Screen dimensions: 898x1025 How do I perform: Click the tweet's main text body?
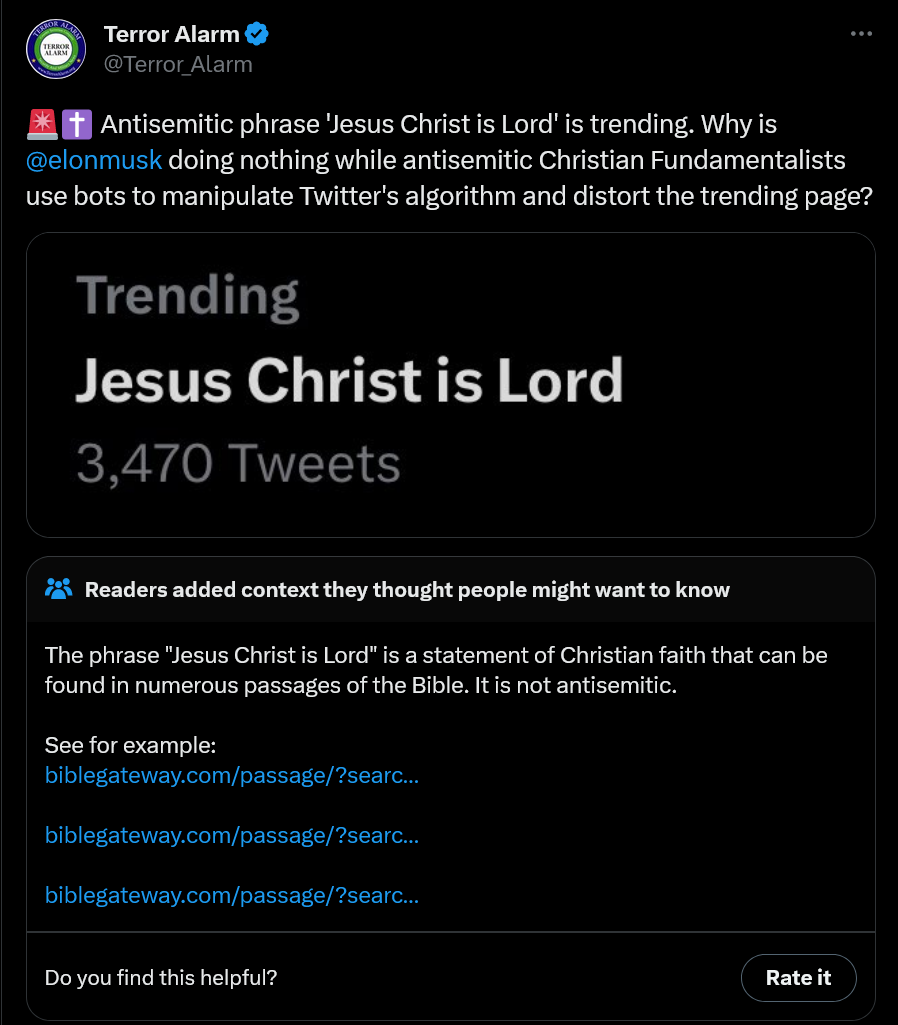[x=449, y=160]
